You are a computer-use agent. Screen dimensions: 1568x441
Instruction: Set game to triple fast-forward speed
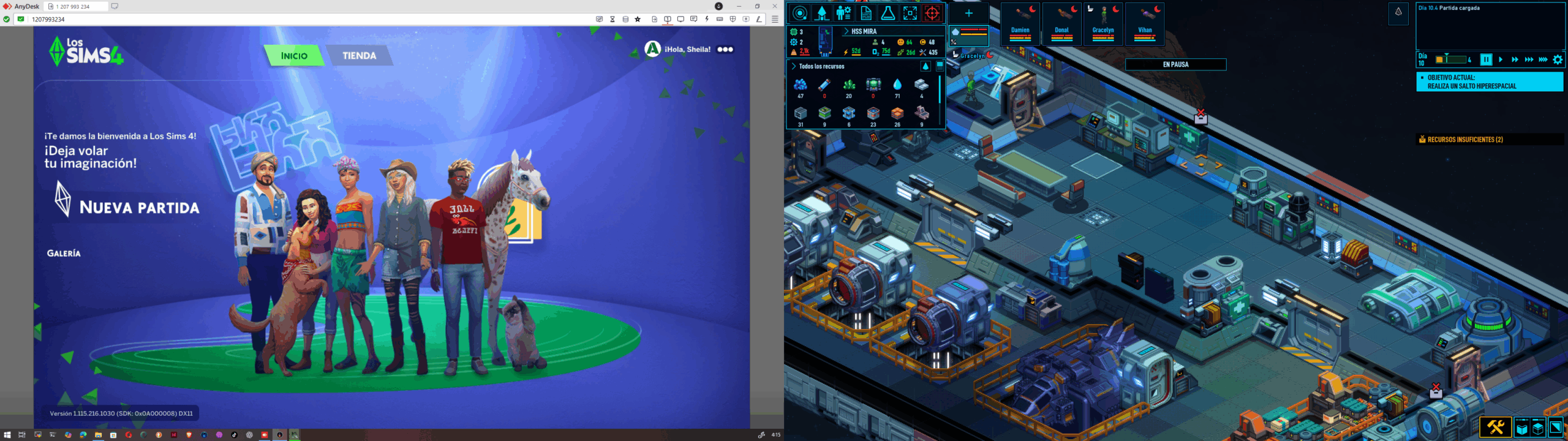pos(1529,59)
